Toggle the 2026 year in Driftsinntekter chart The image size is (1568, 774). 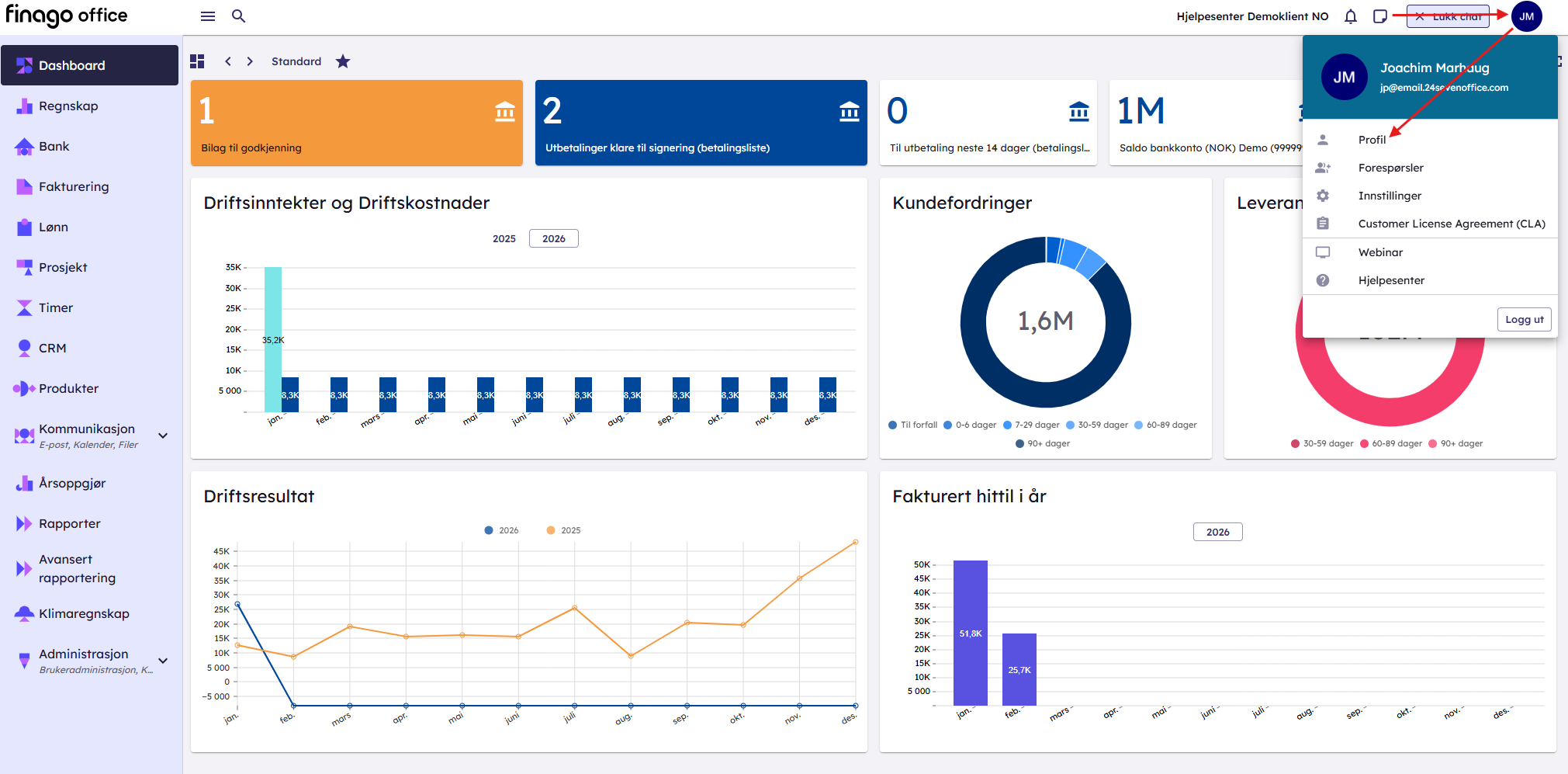[553, 238]
